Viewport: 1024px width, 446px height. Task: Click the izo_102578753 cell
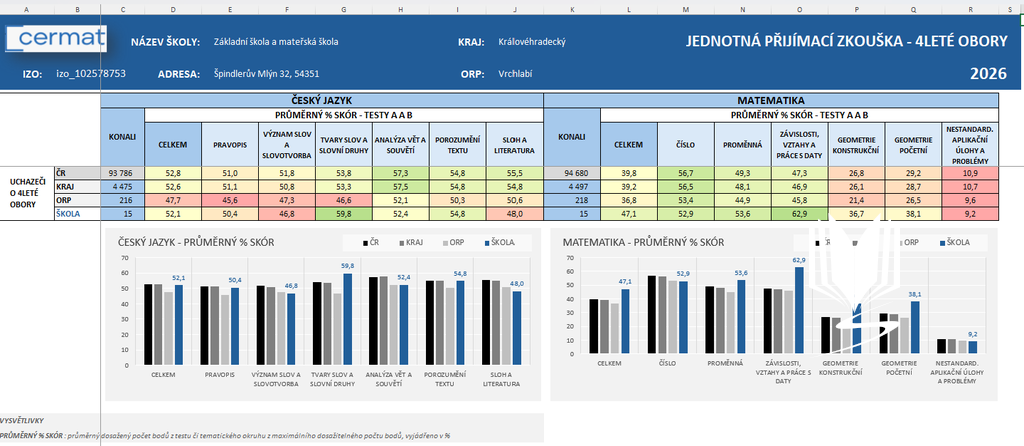tap(91, 74)
